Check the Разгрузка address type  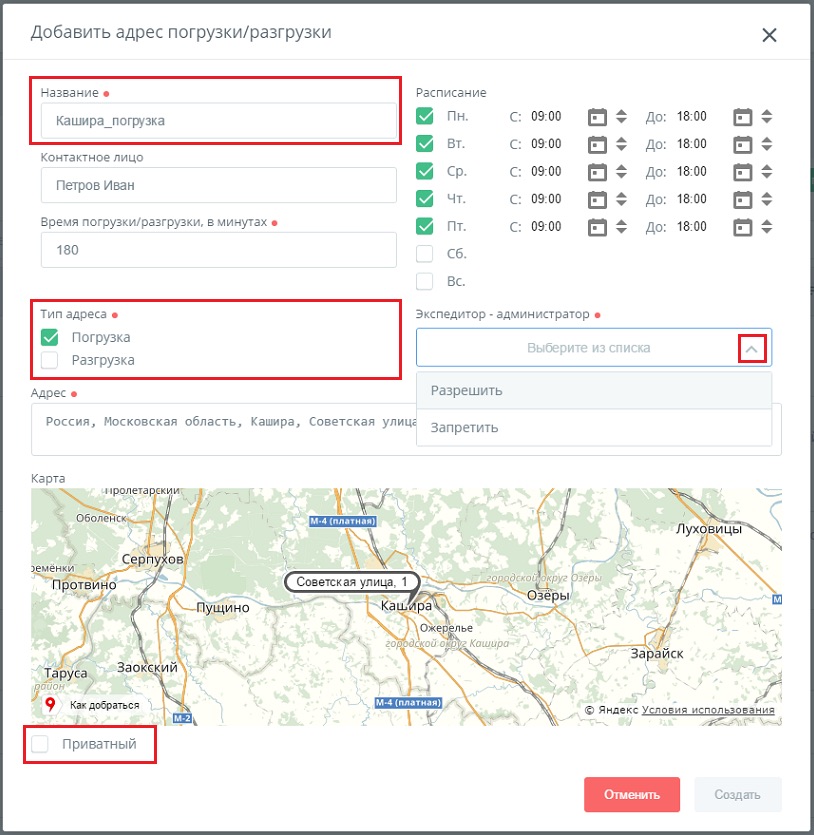click(50, 360)
